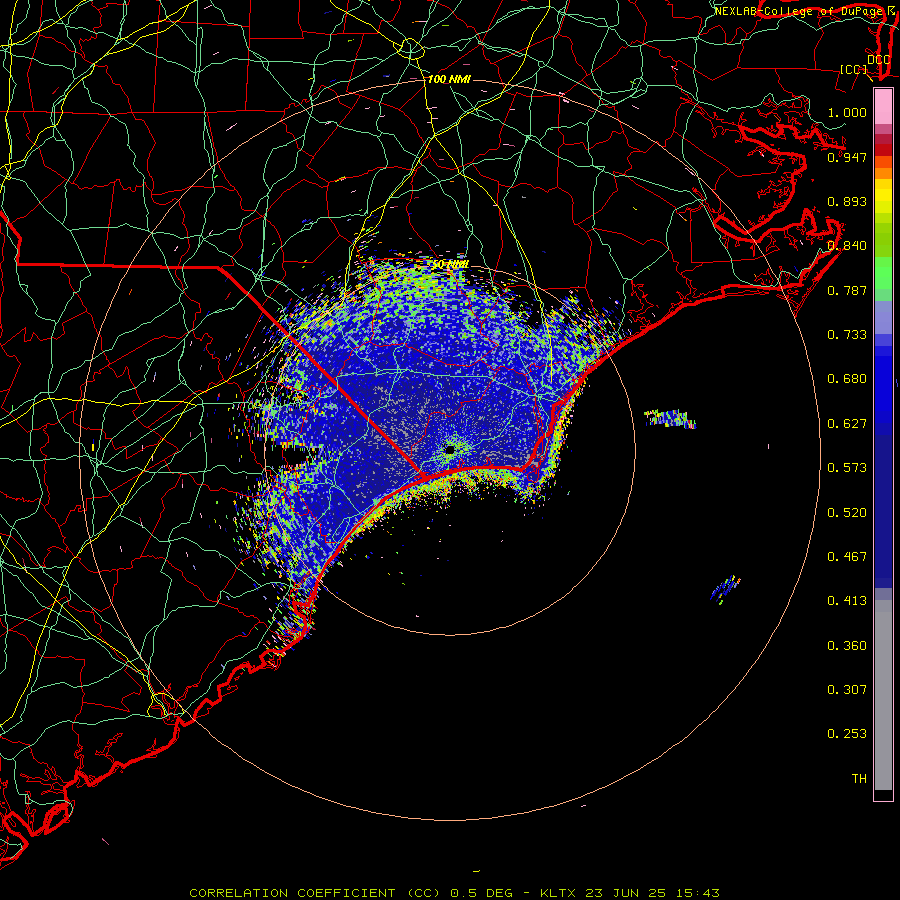
Task: Click the 0.360 scale label
Action: coord(847,646)
